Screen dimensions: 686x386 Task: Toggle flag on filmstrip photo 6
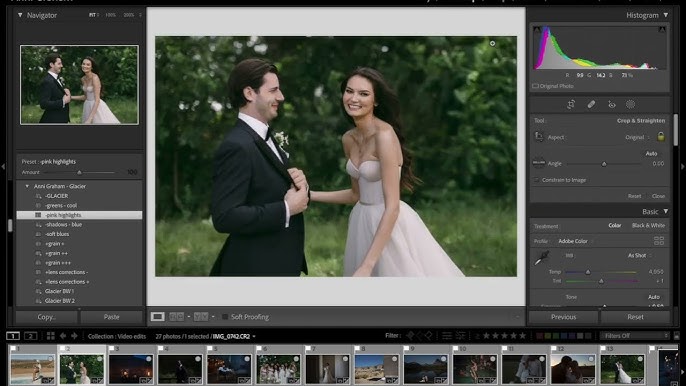pyautogui.click(x=260, y=348)
